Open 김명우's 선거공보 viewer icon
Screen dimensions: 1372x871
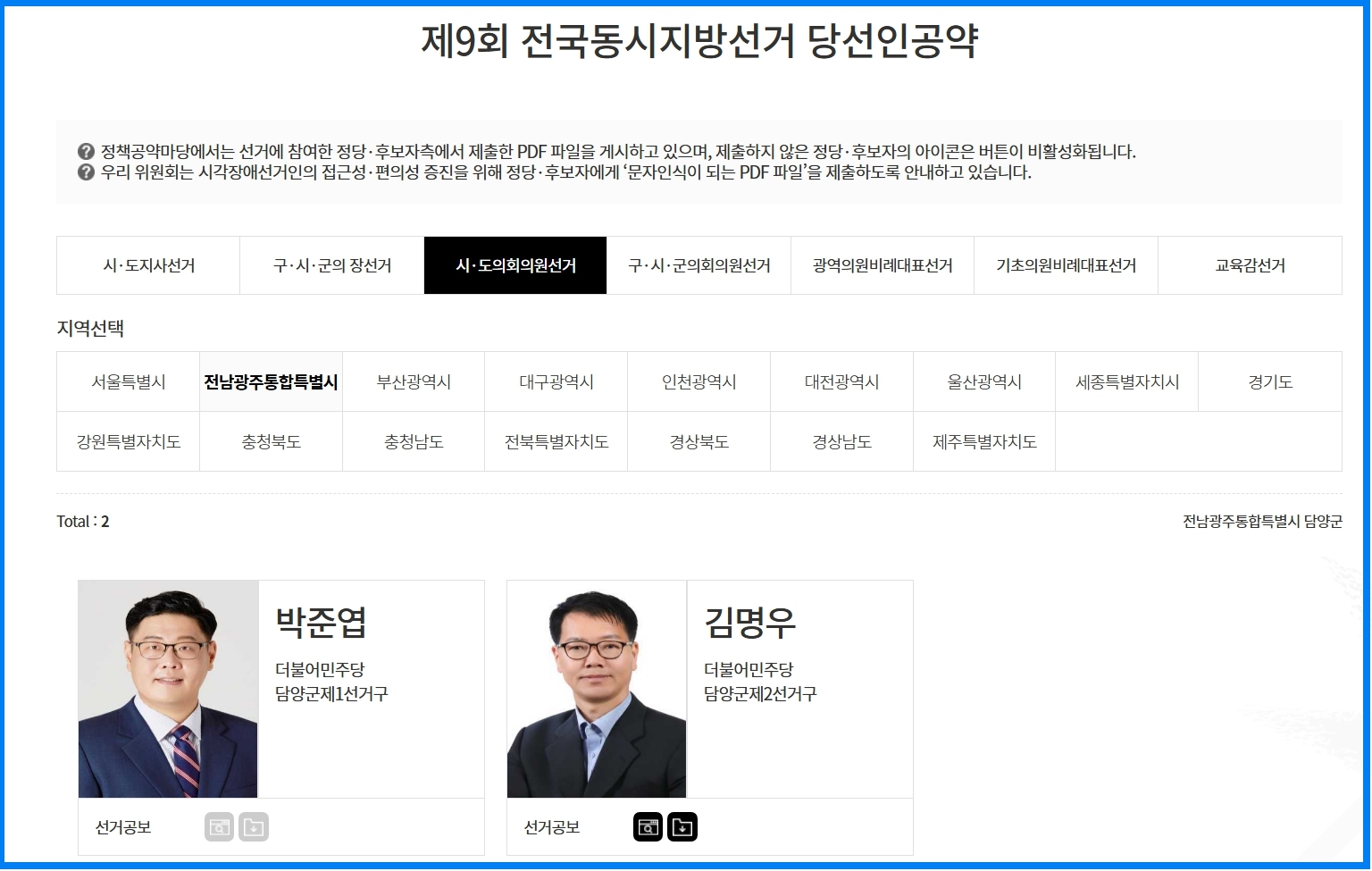pyautogui.click(x=648, y=827)
